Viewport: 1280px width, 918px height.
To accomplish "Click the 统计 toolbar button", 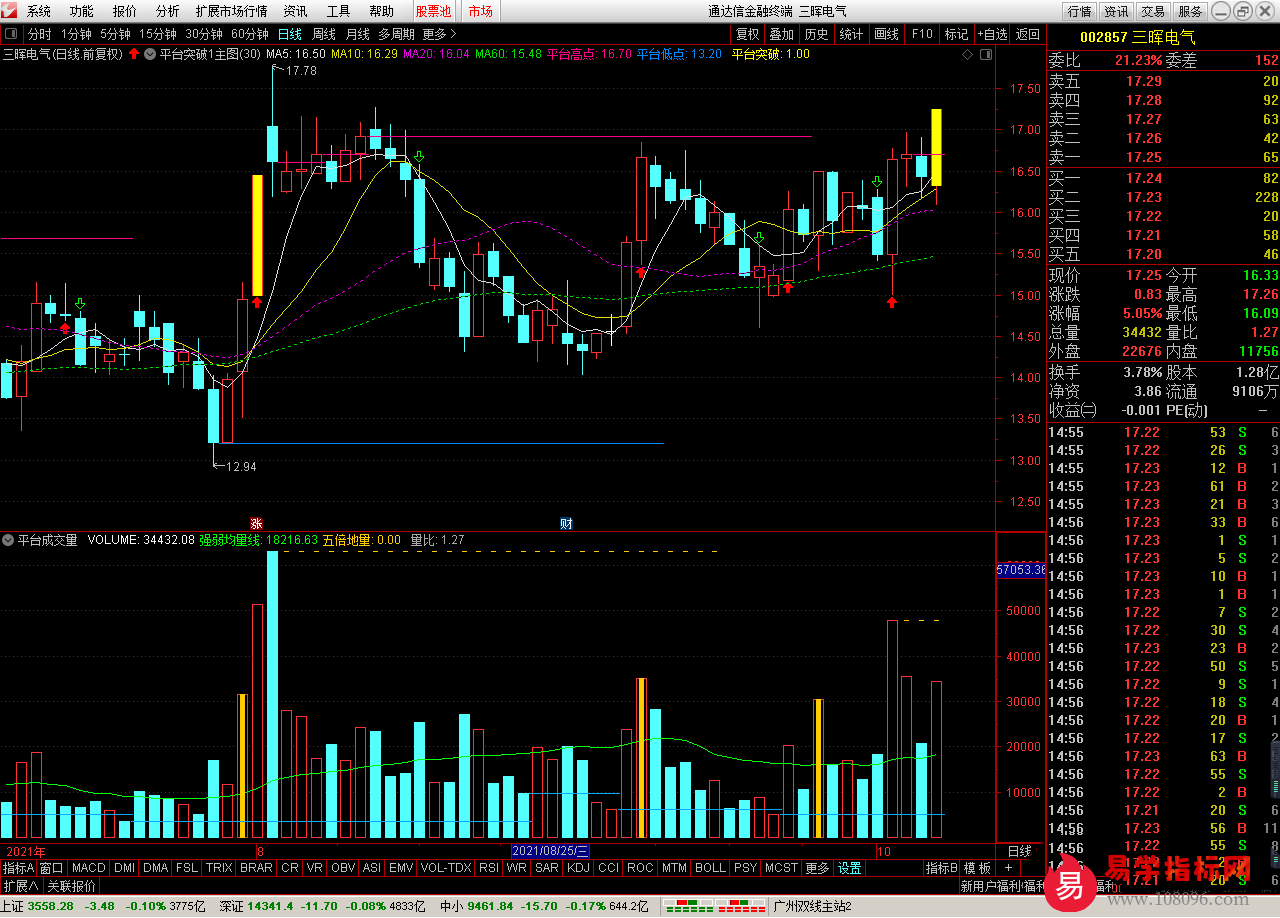I will coord(851,34).
